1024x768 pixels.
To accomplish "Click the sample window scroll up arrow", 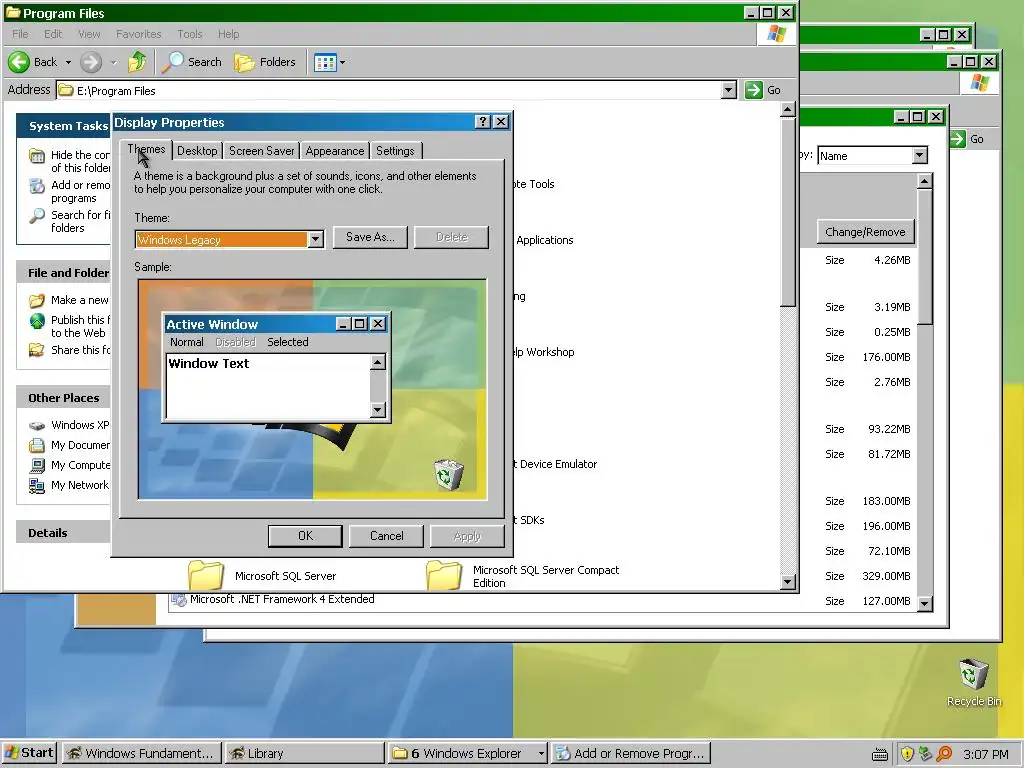I will coord(378,362).
